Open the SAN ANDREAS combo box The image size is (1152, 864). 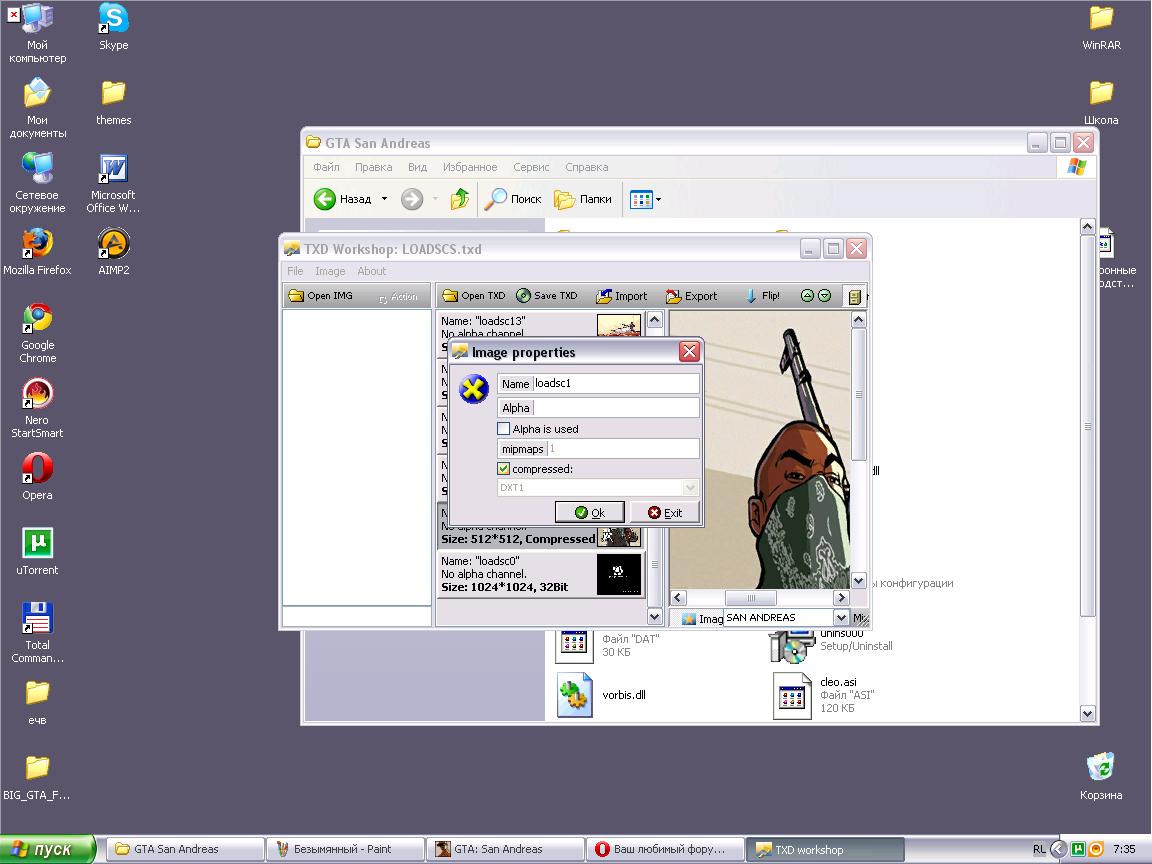[x=840, y=618]
